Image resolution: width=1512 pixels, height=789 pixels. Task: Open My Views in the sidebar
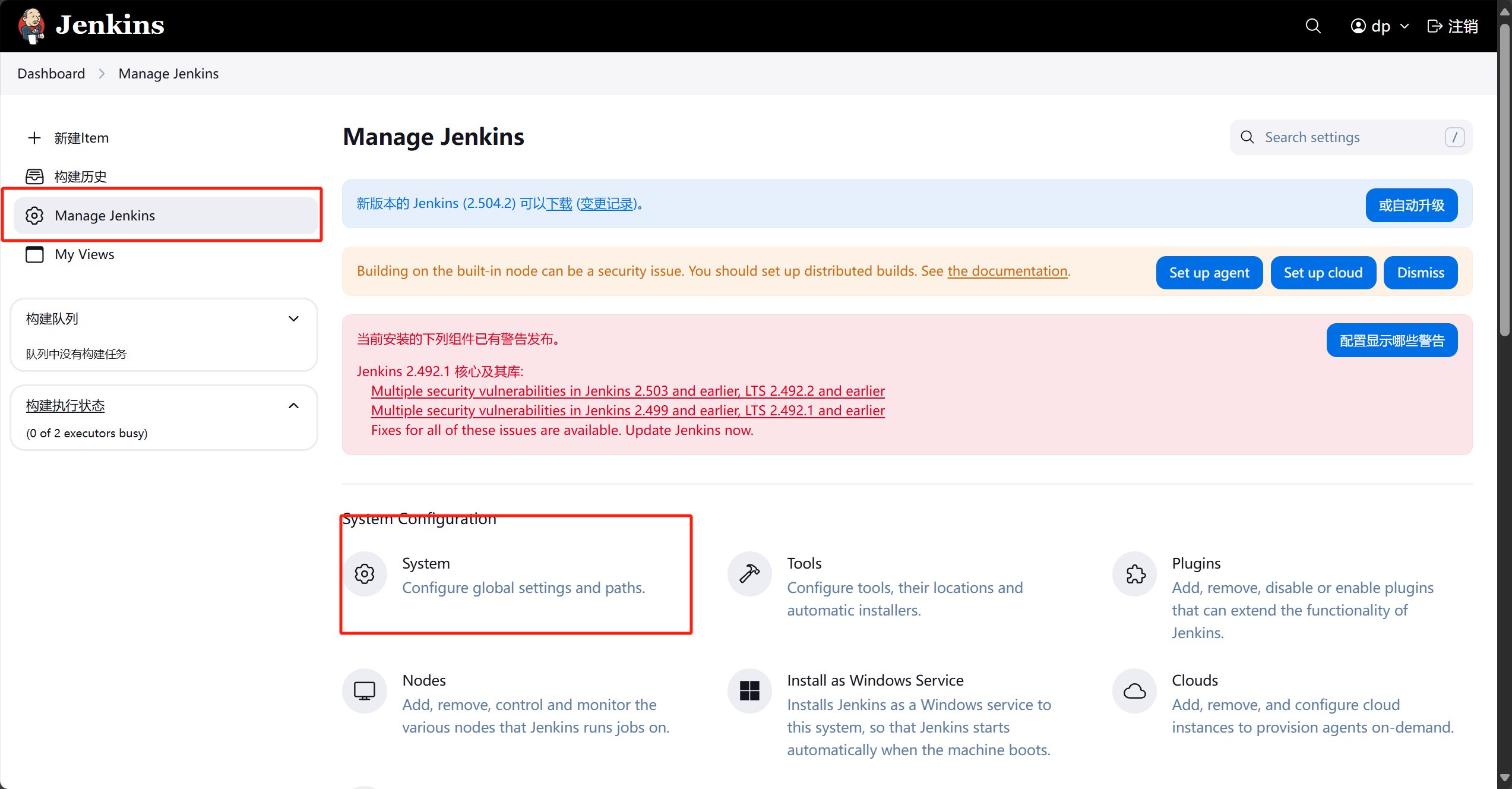[84, 254]
